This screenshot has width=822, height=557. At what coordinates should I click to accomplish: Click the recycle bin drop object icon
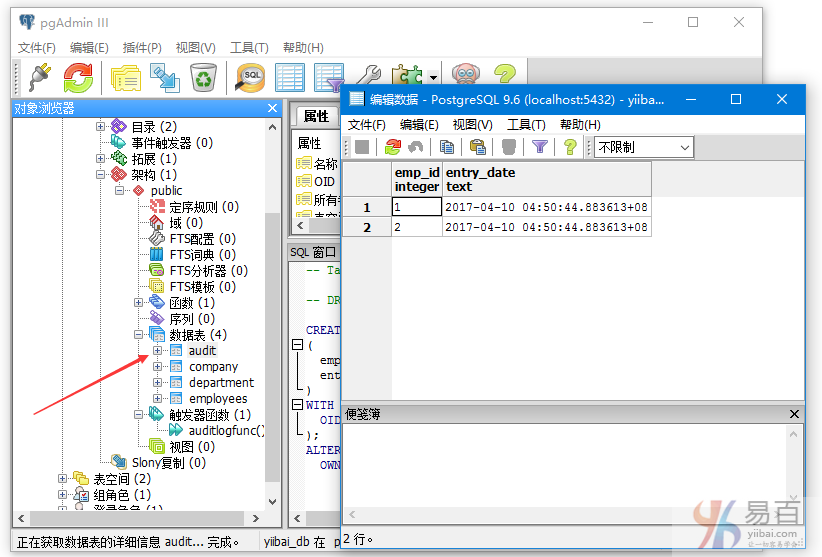point(203,77)
